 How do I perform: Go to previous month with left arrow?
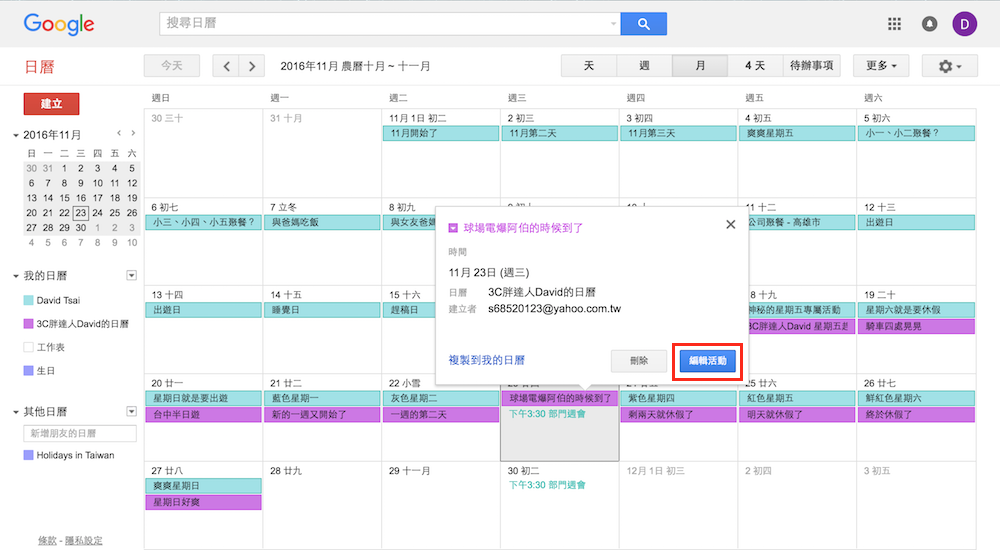[x=227, y=66]
